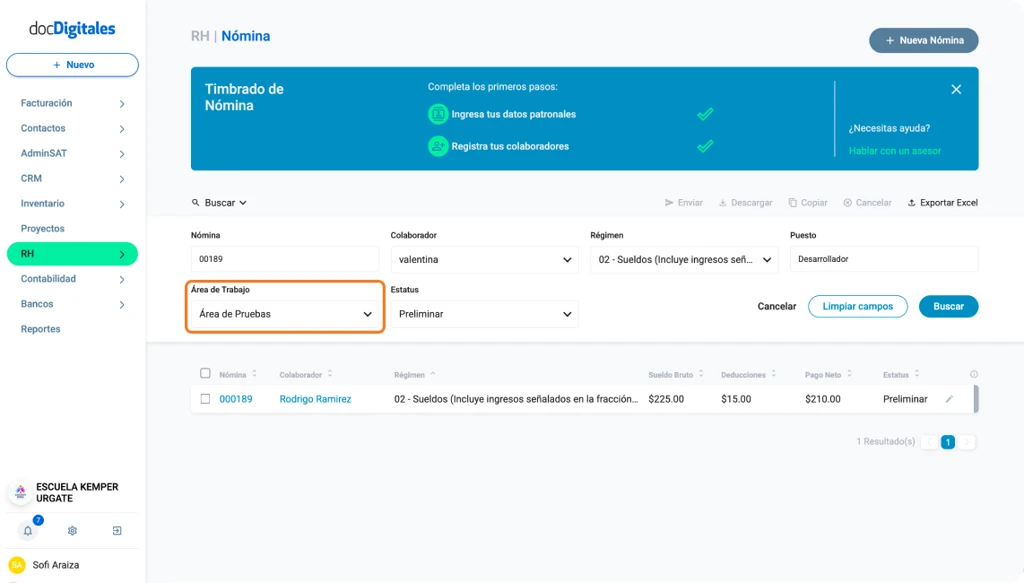The height and width of the screenshot is (583, 1024).
Task: Click the datos patronales step icon
Action: coord(438,114)
